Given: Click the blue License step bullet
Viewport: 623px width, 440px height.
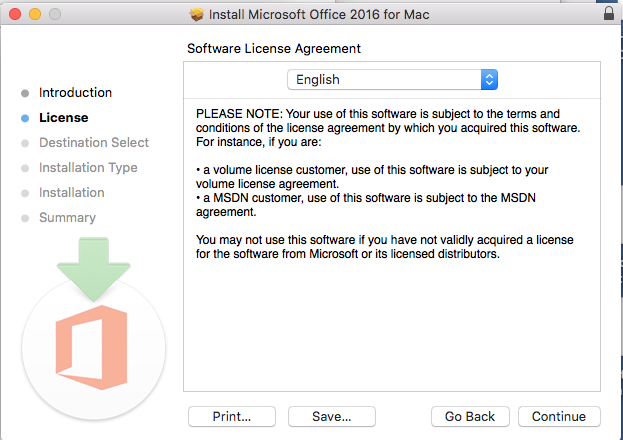Looking at the screenshot, I should click(25, 118).
